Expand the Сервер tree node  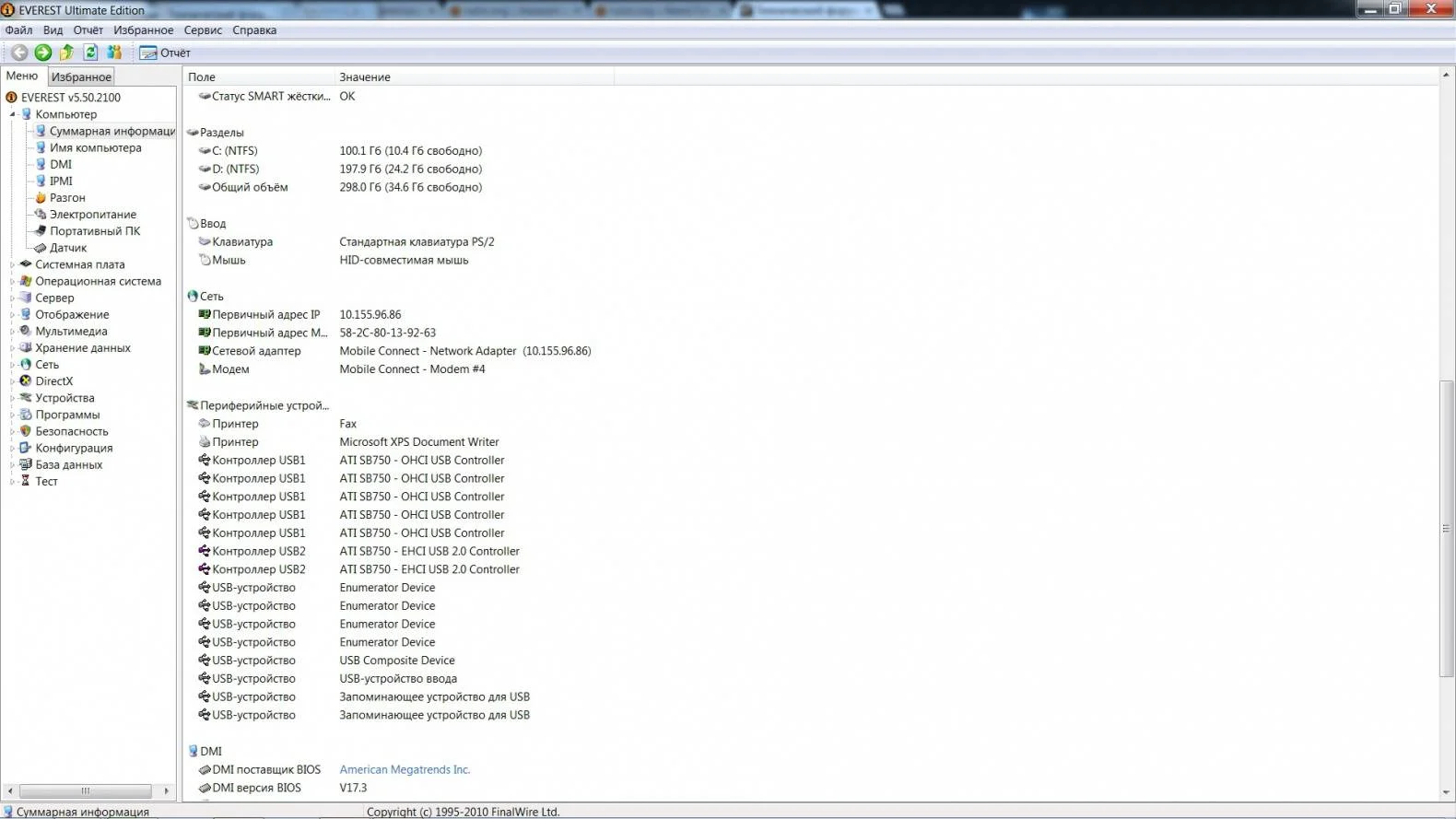[12, 298]
